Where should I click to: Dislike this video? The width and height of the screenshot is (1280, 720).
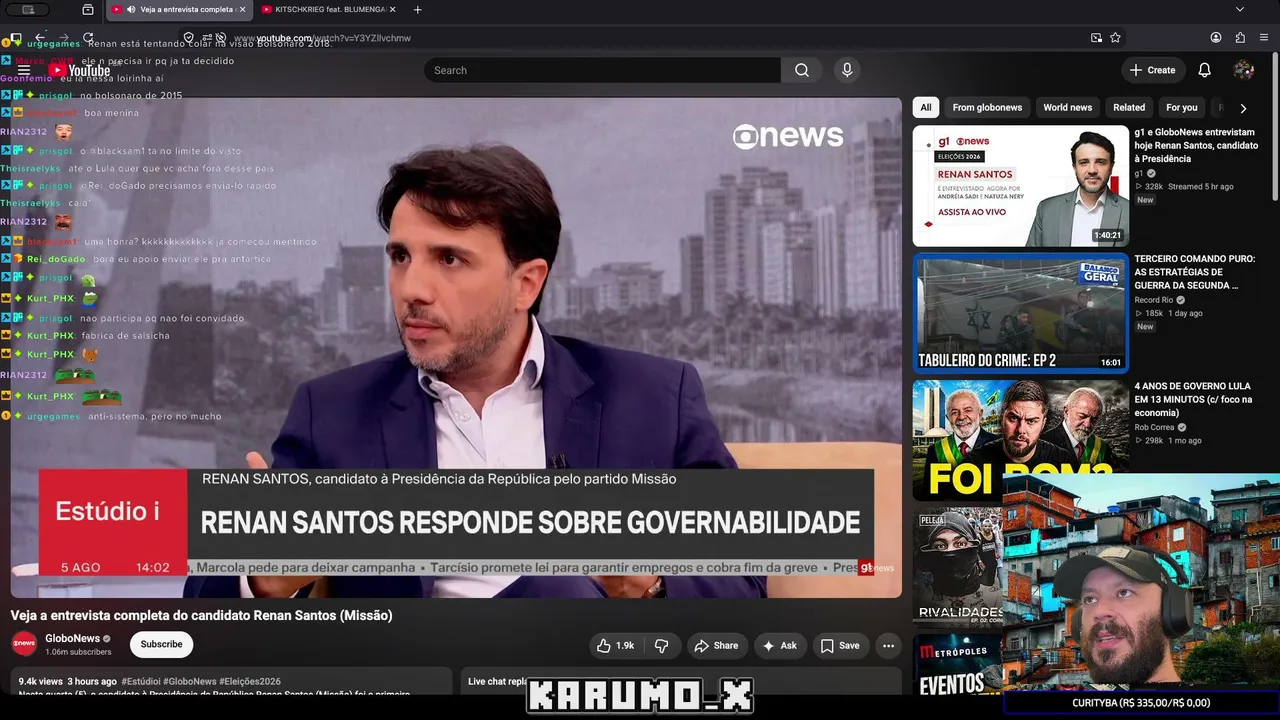[x=662, y=646]
